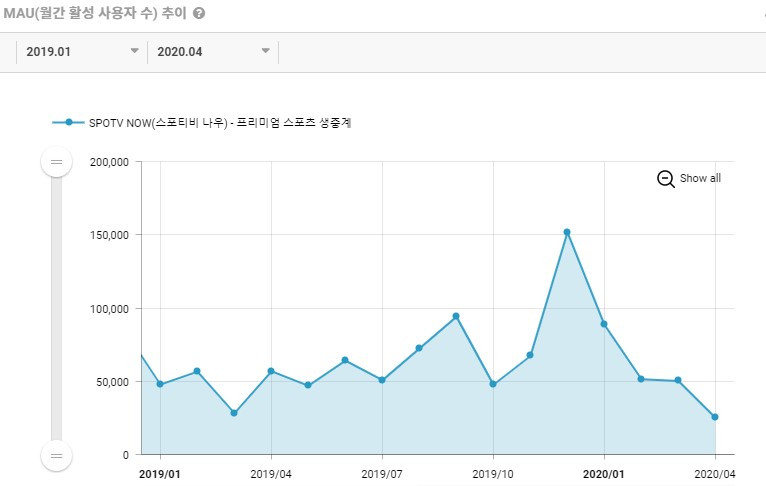This screenshot has height=486, width=766.
Task: Click the help question mark icon beside MAU title
Action: (x=199, y=13)
